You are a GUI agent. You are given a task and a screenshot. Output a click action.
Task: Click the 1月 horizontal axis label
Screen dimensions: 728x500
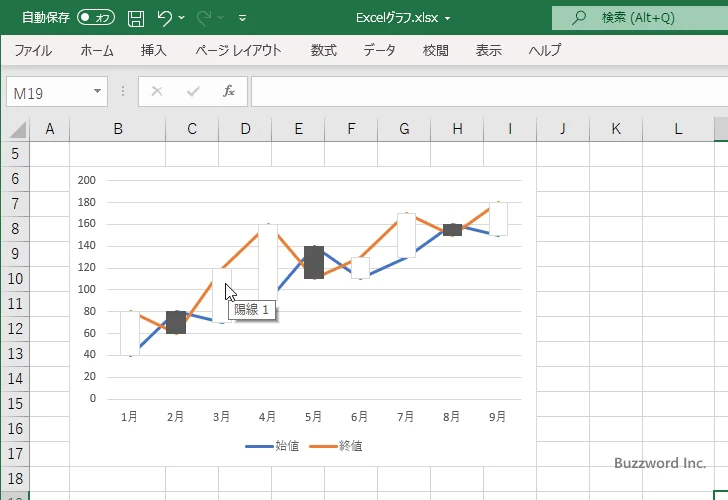[x=129, y=416]
